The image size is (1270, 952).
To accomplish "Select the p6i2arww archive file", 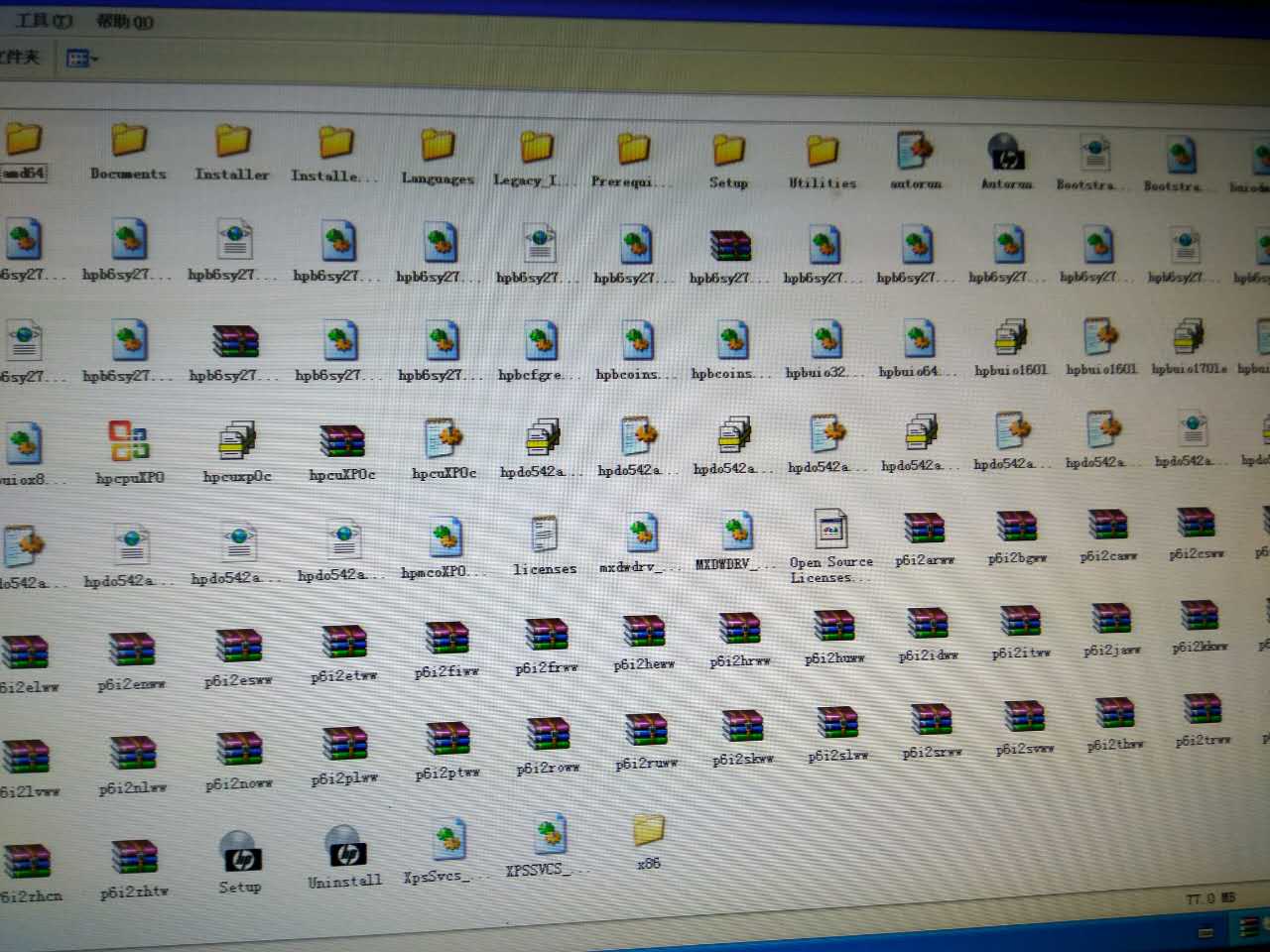I will [x=924, y=531].
